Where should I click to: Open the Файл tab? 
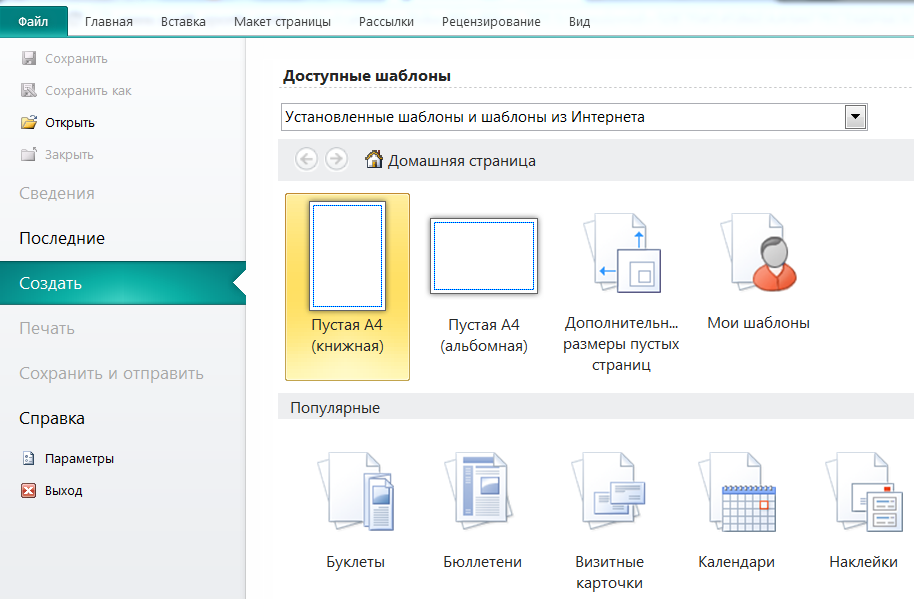click(33, 22)
